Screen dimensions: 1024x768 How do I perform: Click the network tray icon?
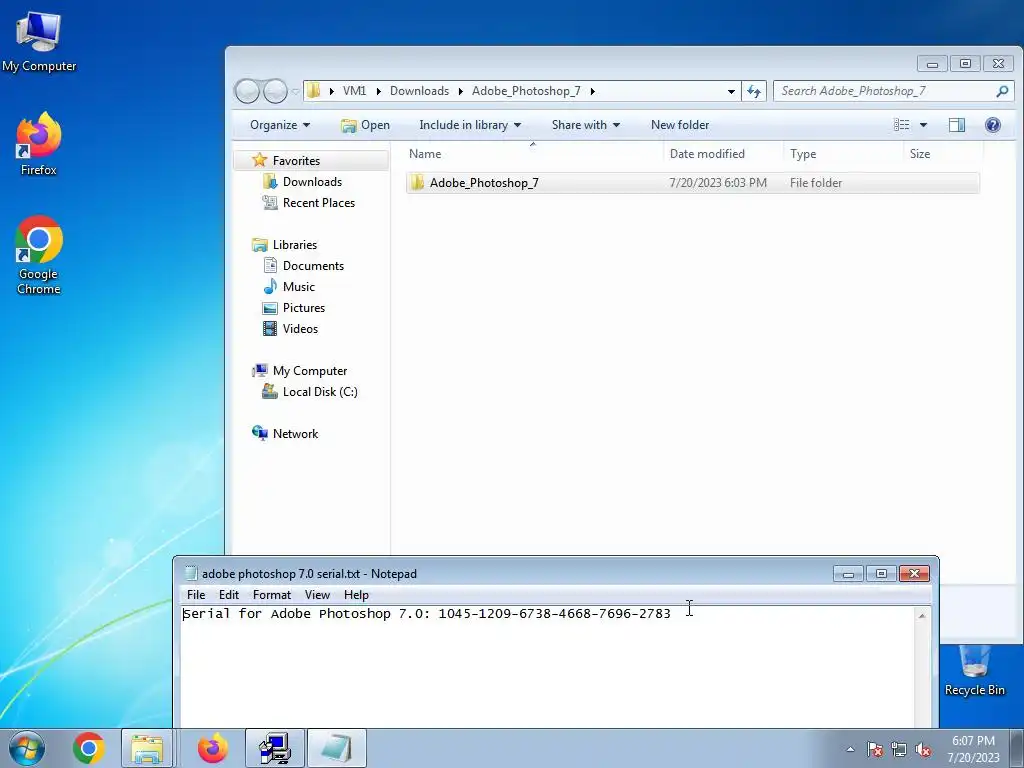(899, 749)
